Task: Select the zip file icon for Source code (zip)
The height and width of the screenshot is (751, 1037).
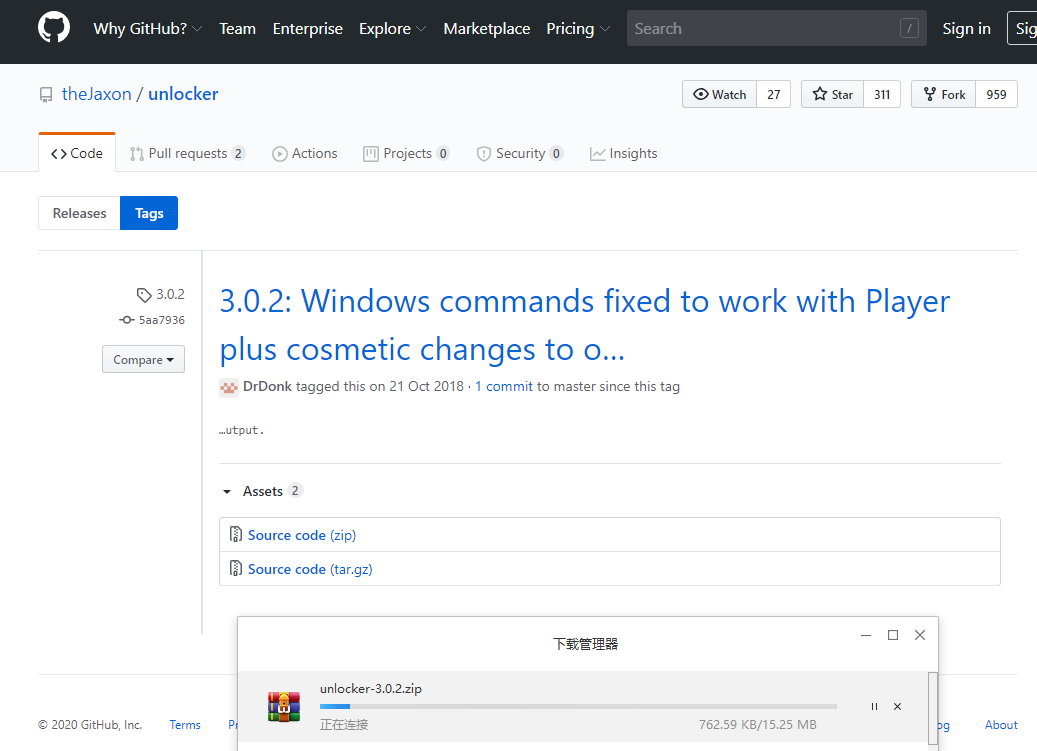Action: tap(235, 534)
